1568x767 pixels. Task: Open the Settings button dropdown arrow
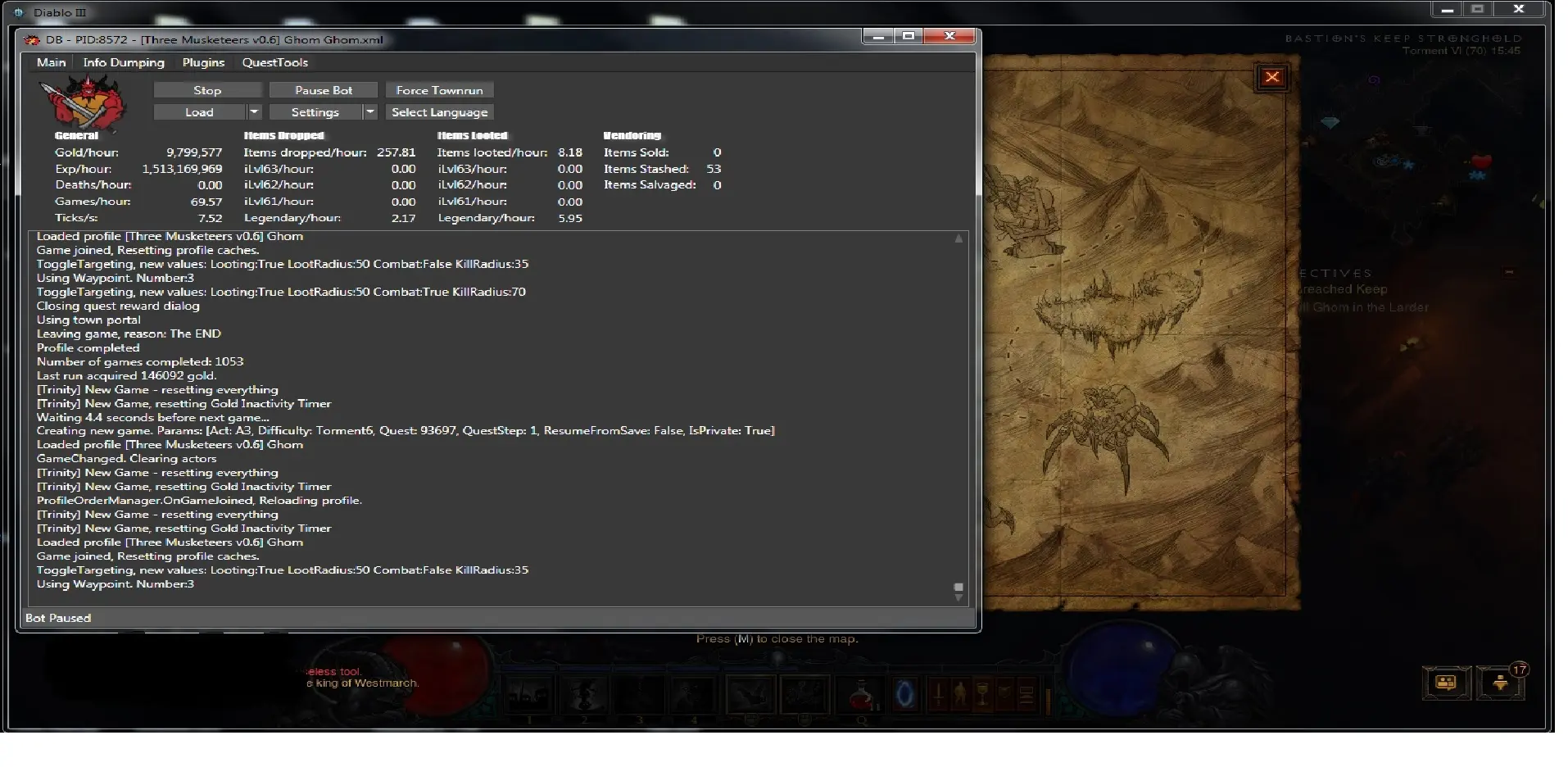[370, 112]
